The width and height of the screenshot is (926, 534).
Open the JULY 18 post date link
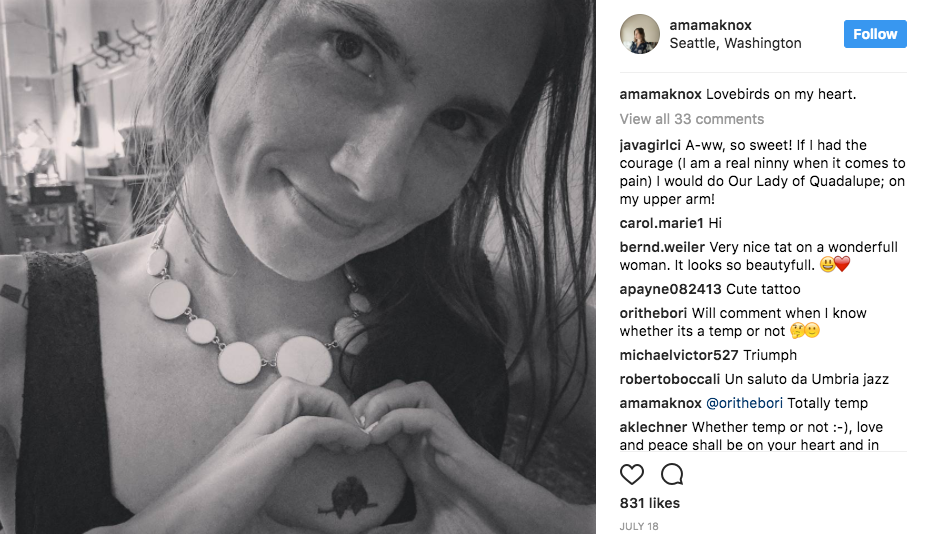click(638, 525)
